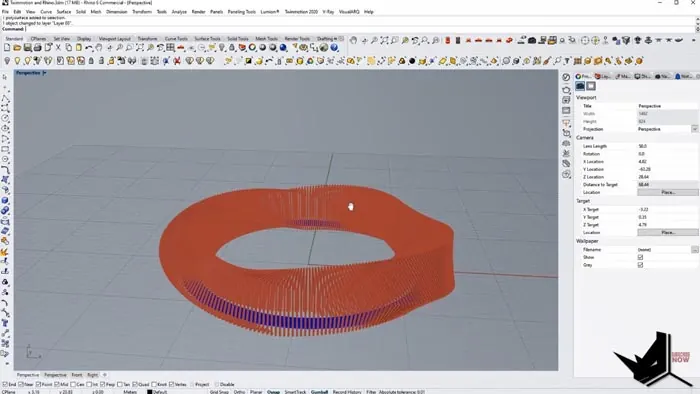
Task: Enable the Cen osnap checkbox
Action: pos(73,384)
